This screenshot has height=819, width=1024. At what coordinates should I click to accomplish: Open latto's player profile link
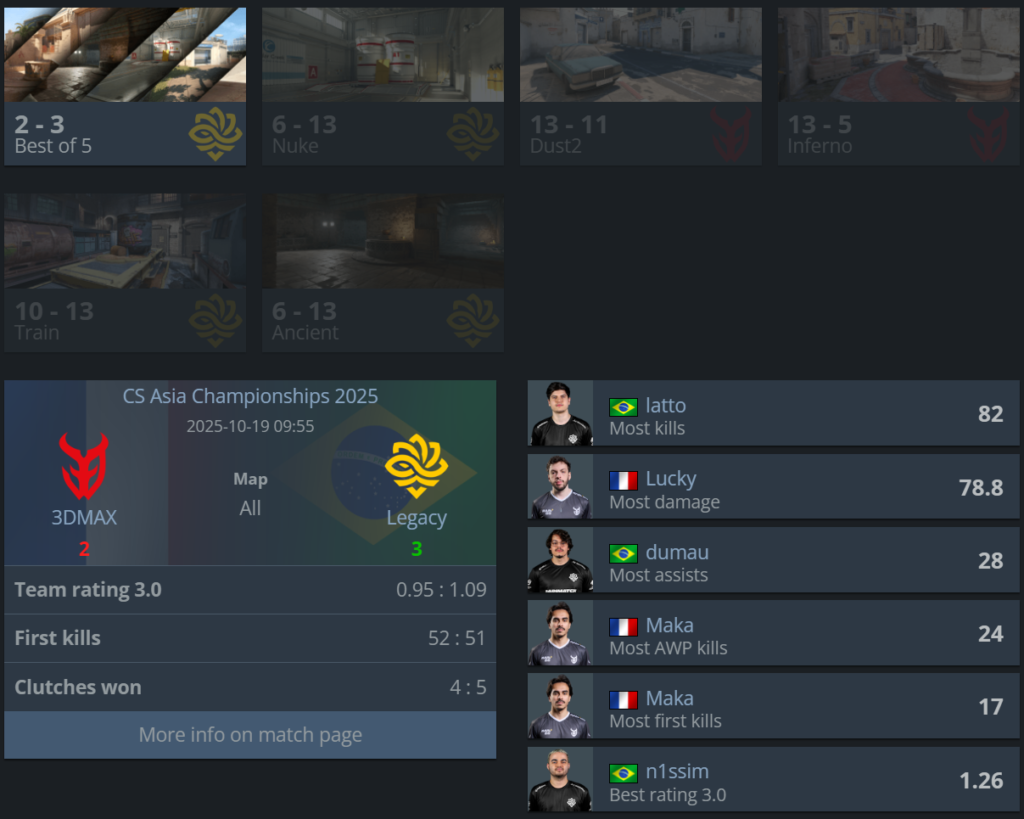[665, 406]
